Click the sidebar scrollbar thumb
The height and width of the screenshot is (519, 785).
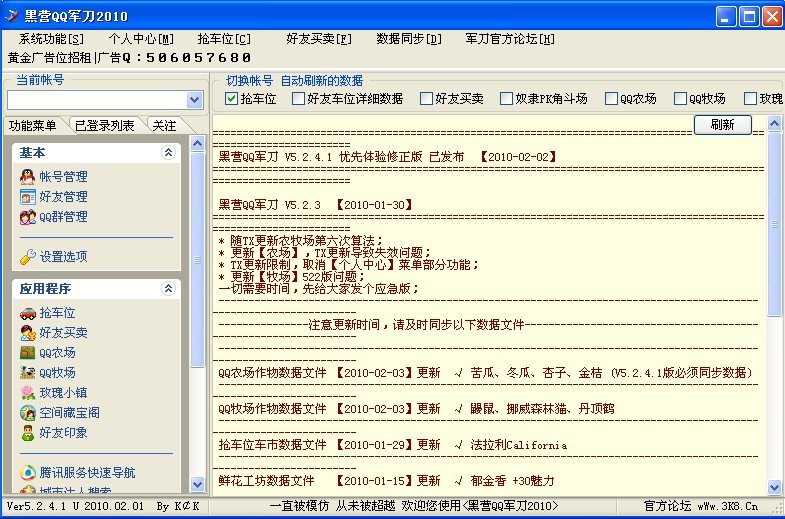click(x=198, y=260)
